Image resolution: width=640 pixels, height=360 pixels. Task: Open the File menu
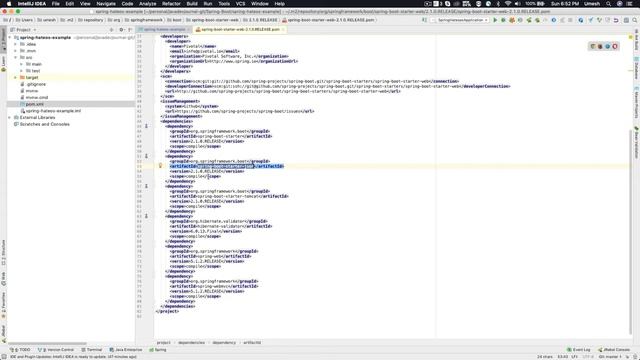click(56, 4)
